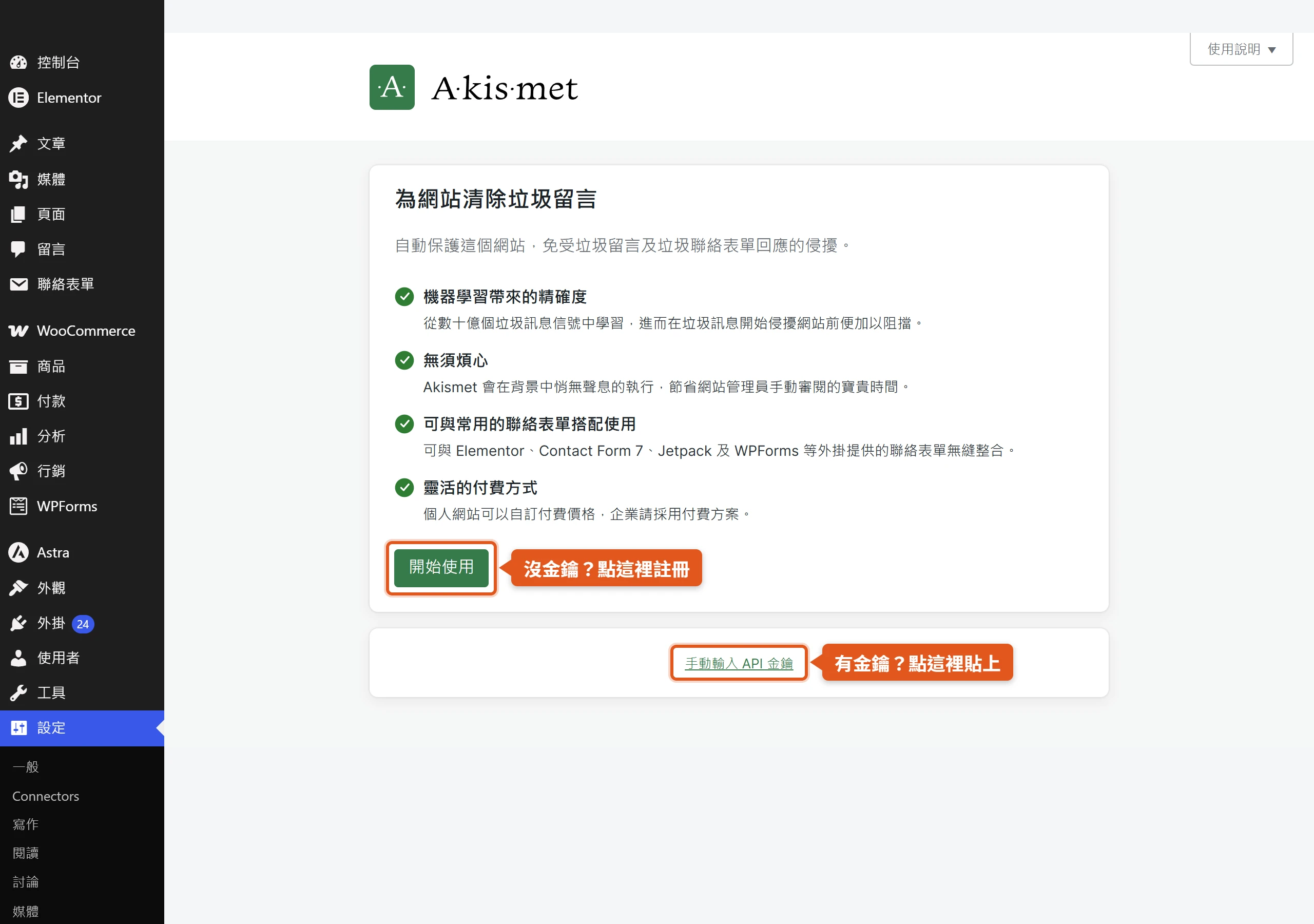
Task: Open the 一般 settings submenu
Action: tap(26, 766)
